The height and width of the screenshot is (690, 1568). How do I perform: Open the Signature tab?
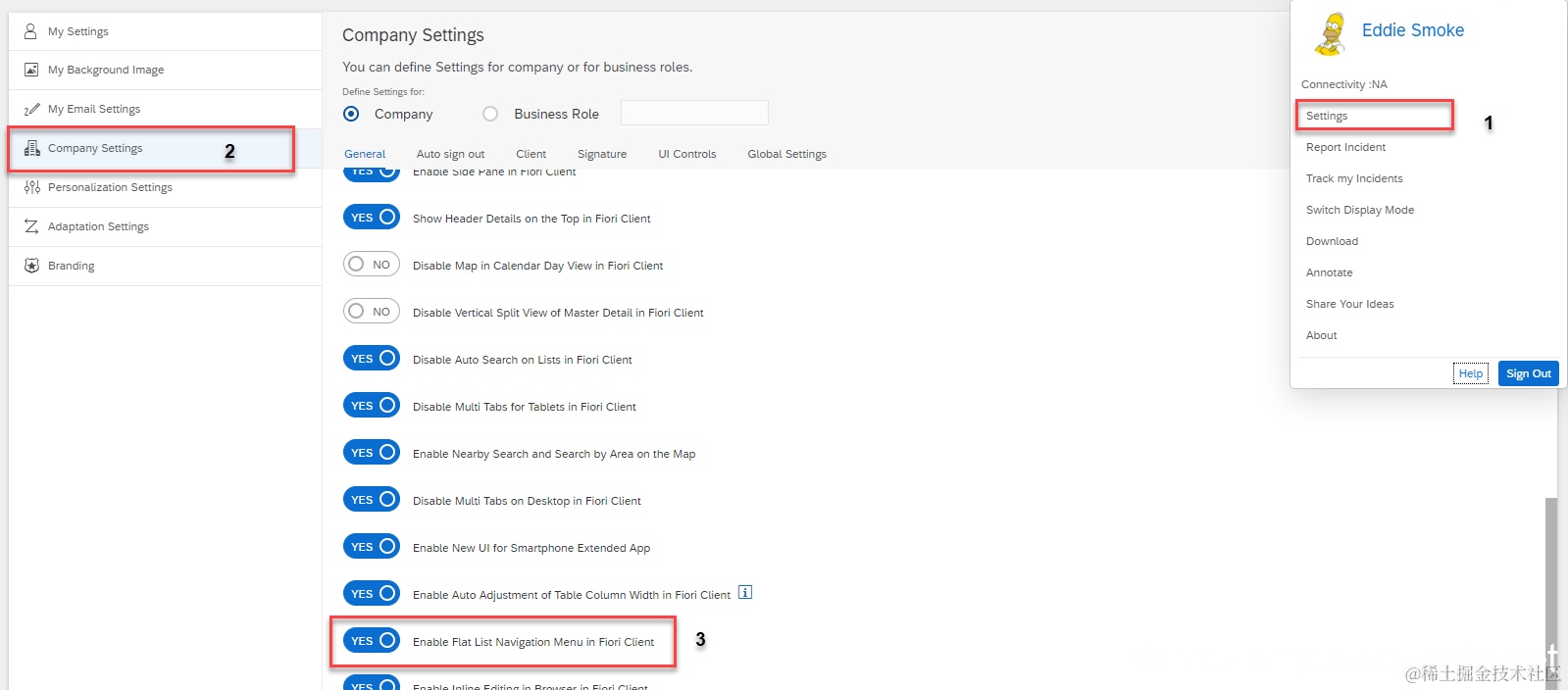pyautogui.click(x=602, y=154)
